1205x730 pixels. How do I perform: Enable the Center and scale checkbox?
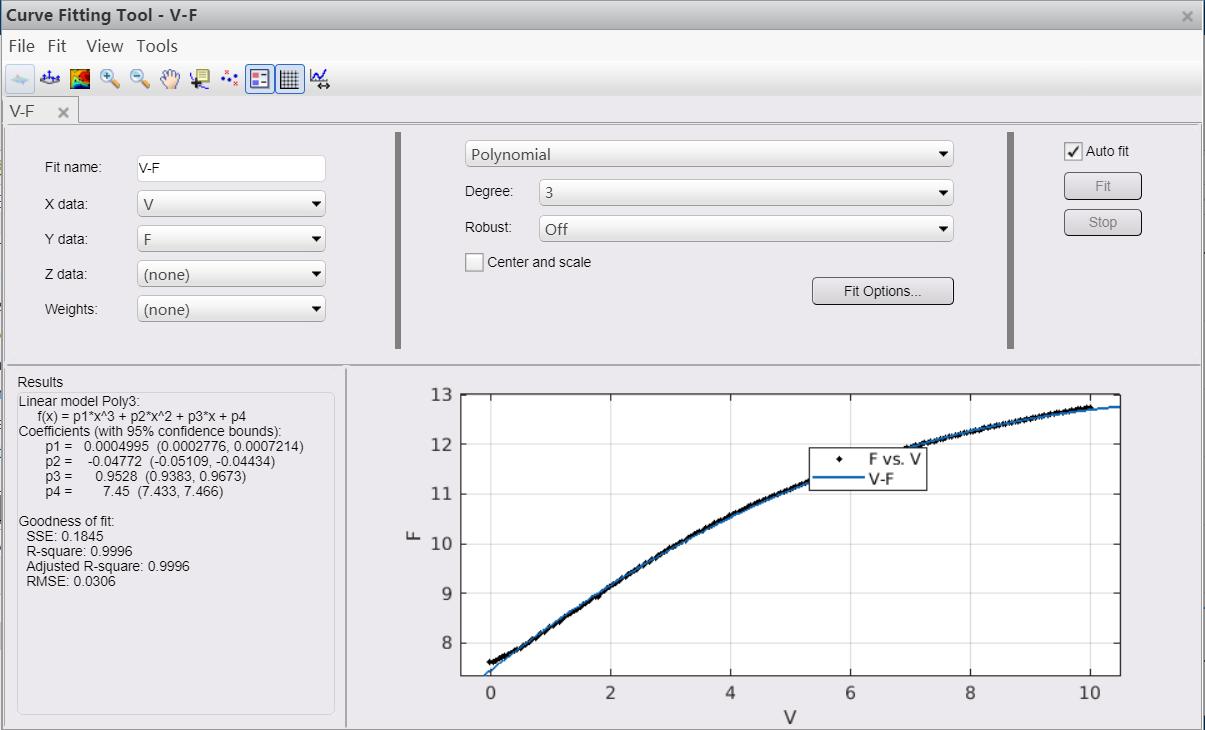coord(474,262)
